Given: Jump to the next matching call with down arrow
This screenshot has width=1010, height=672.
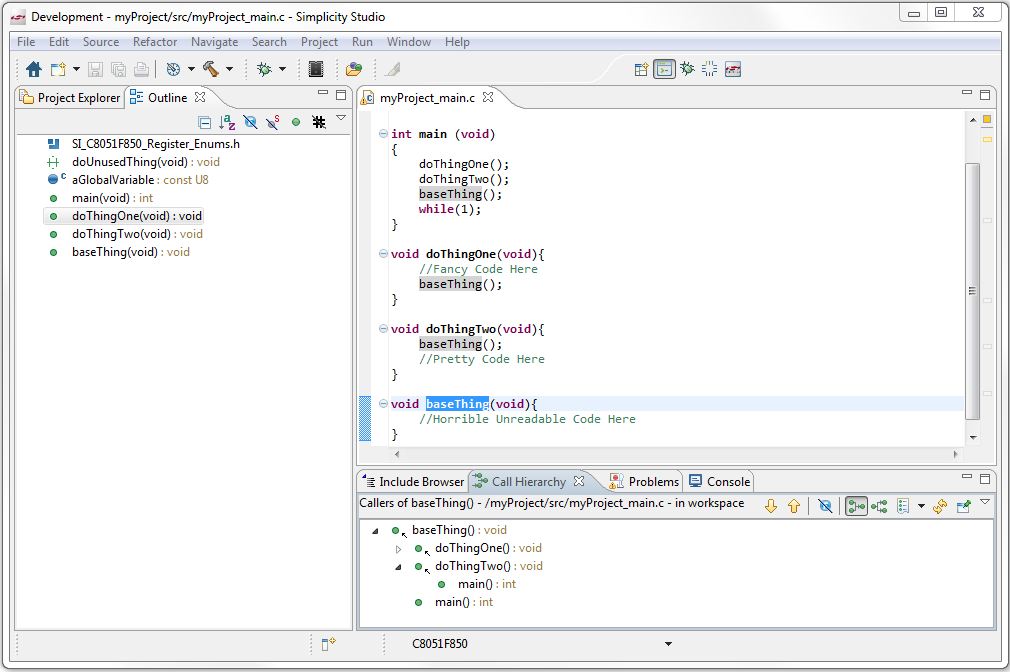Looking at the screenshot, I should click(770, 506).
